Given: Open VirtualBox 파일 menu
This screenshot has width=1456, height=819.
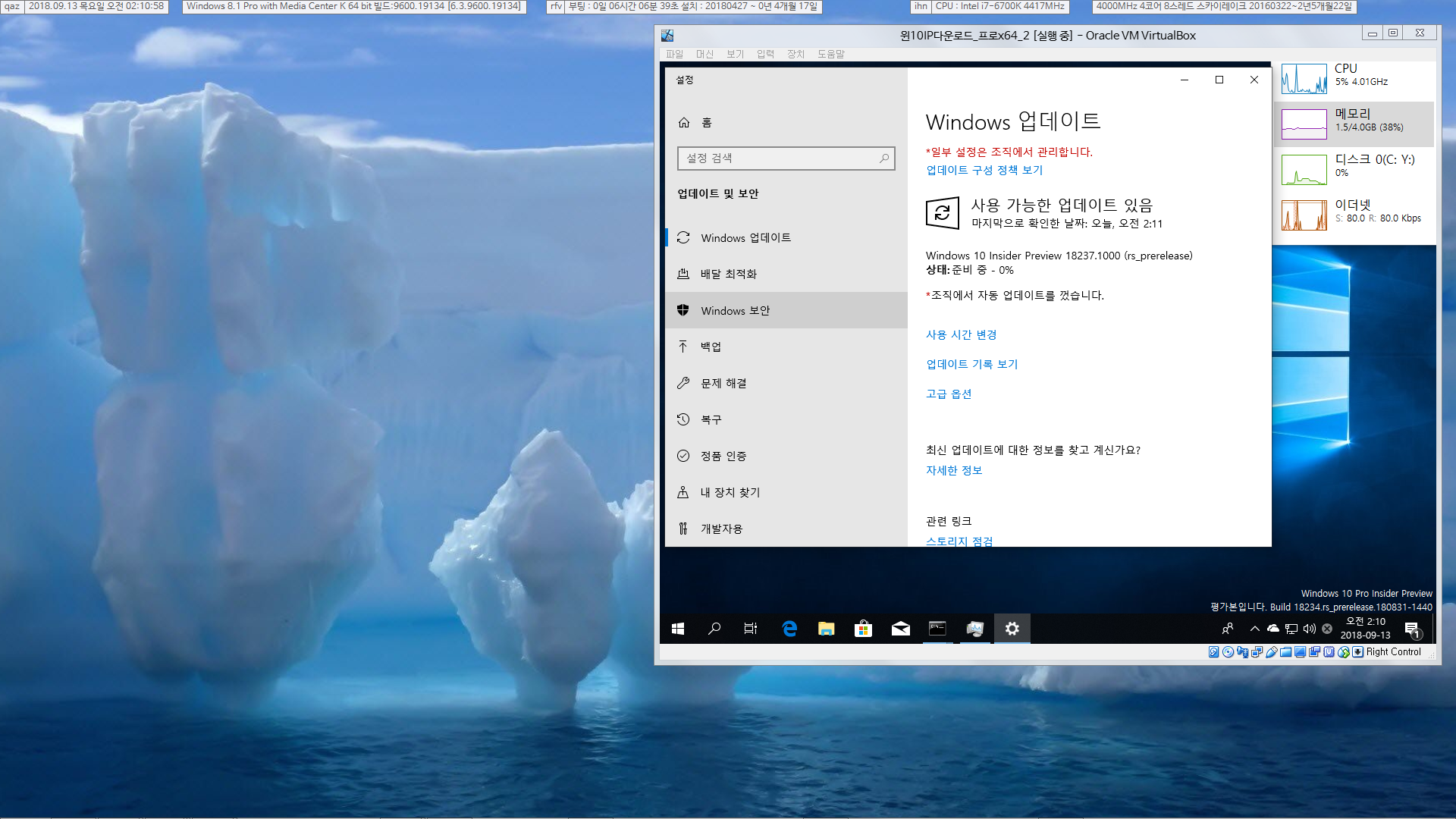Looking at the screenshot, I should pos(674,54).
